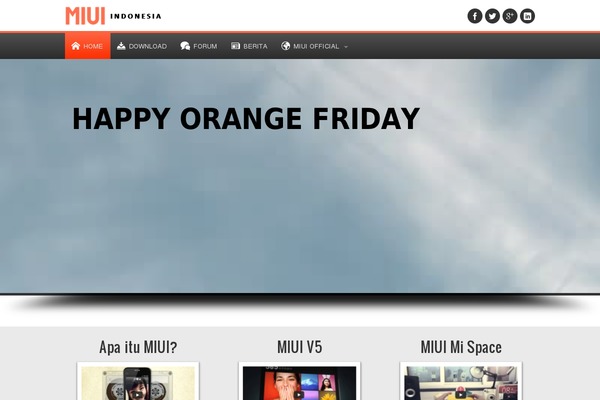Click the MIUI Indonesia logo
The height and width of the screenshot is (400, 600).
coord(113,16)
